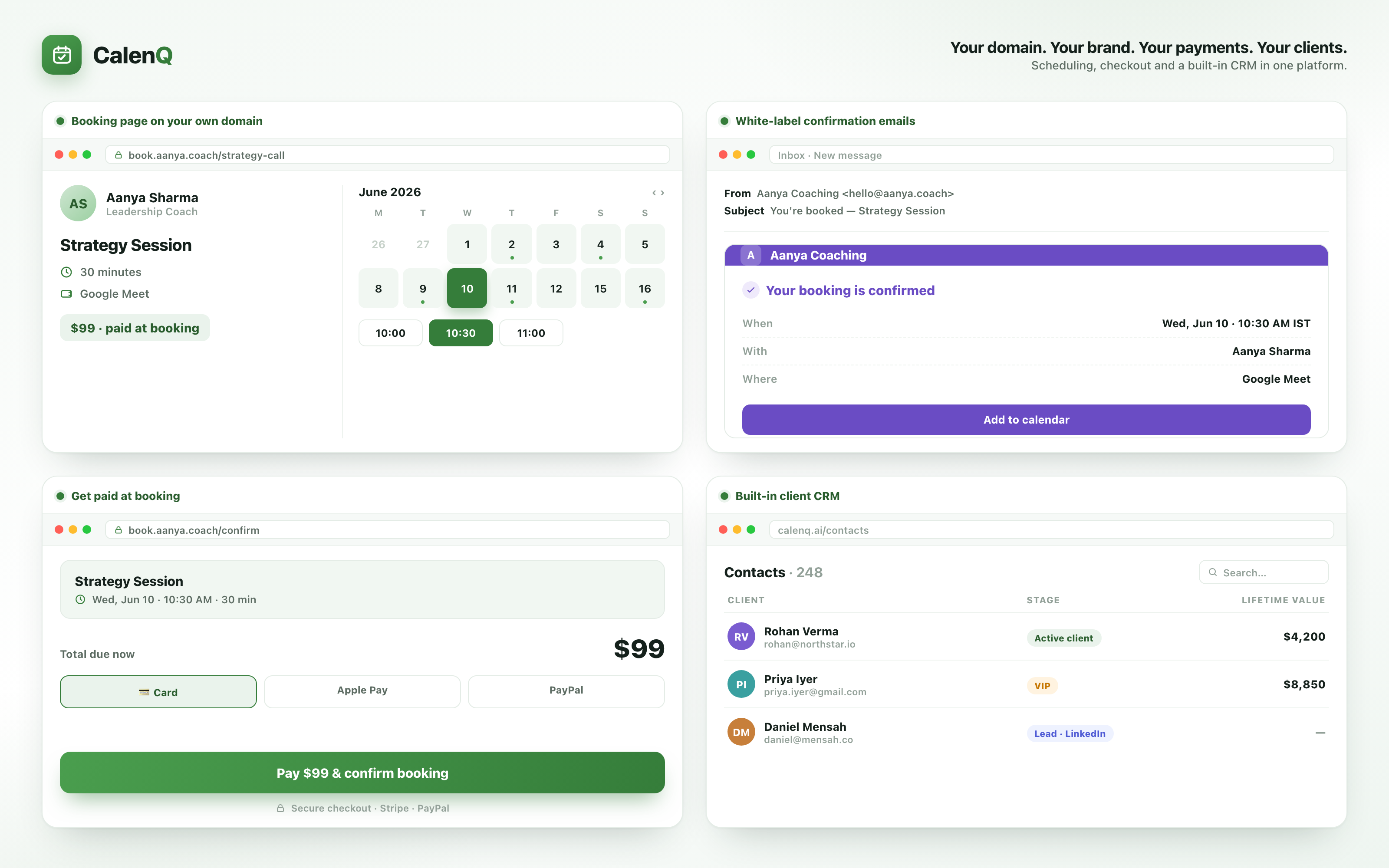Click Wed, Jun 10 · 10:30 AM IST value
The image size is (1389, 868).
1236,323
